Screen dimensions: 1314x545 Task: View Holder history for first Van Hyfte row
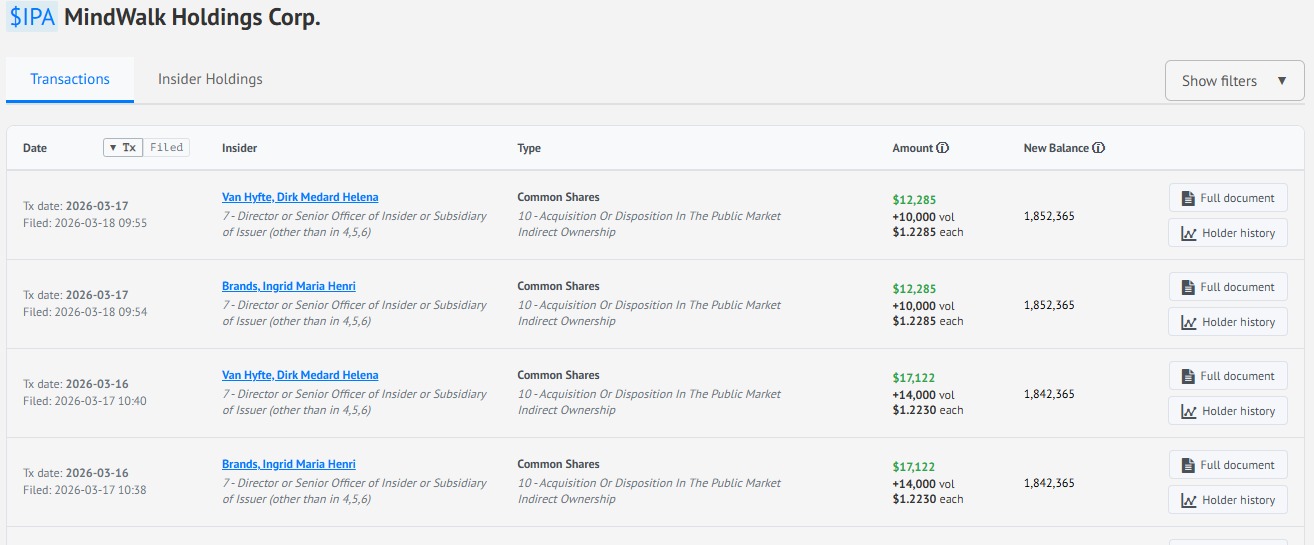(x=1227, y=233)
